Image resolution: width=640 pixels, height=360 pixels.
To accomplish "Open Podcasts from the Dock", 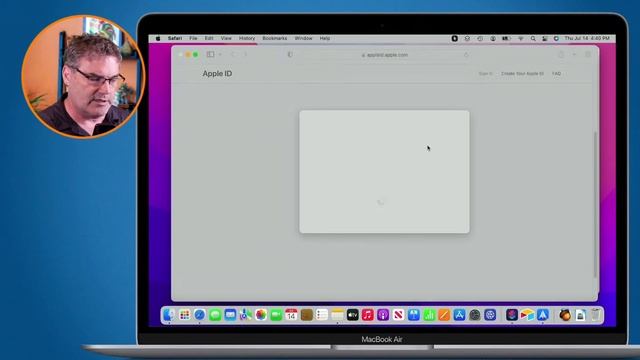I will 383,315.
